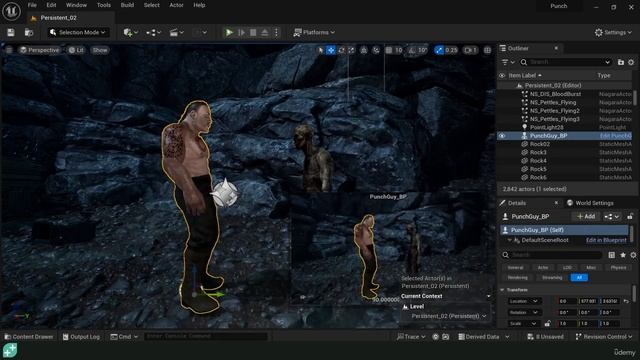The width and height of the screenshot is (640, 360).
Task: Open play options three-dot menu
Action: pos(276,32)
